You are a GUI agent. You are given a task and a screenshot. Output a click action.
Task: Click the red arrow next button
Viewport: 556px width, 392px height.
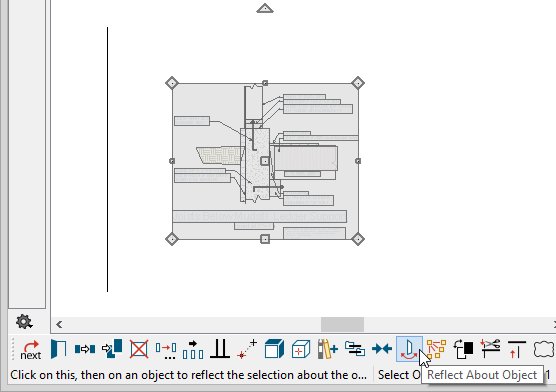[30, 349]
